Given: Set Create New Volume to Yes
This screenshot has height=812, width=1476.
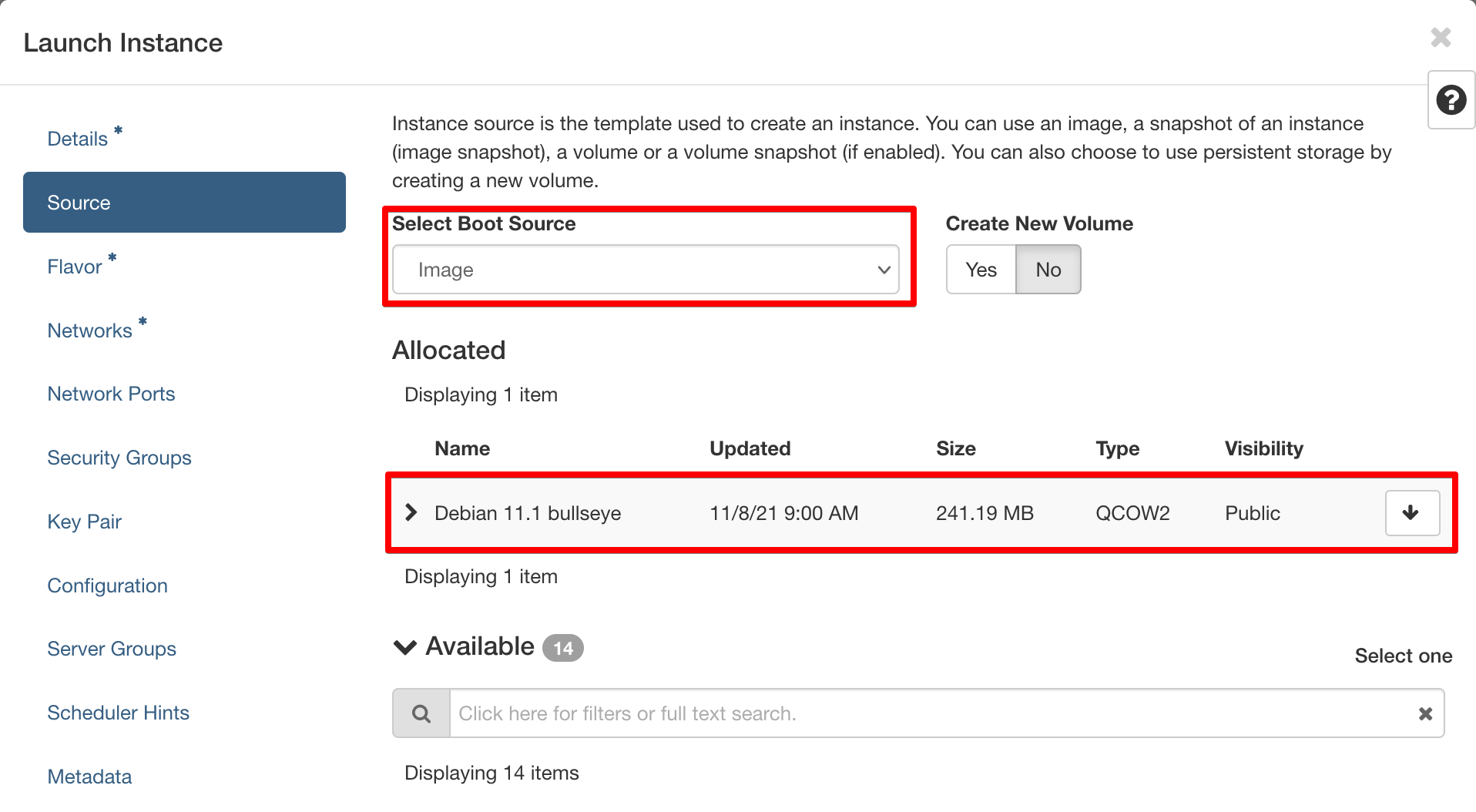Looking at the screenshot, I should 981,270.
